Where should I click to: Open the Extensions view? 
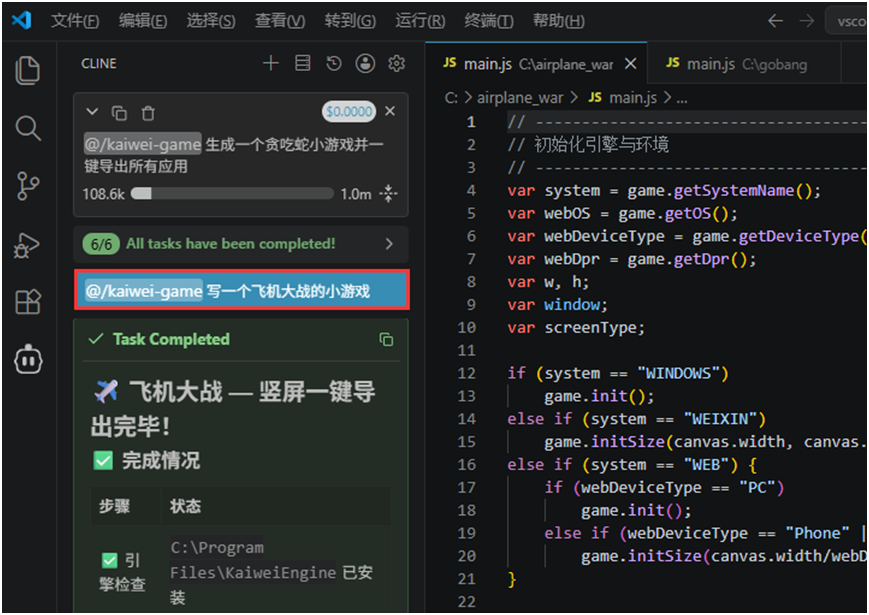[28, 302]
